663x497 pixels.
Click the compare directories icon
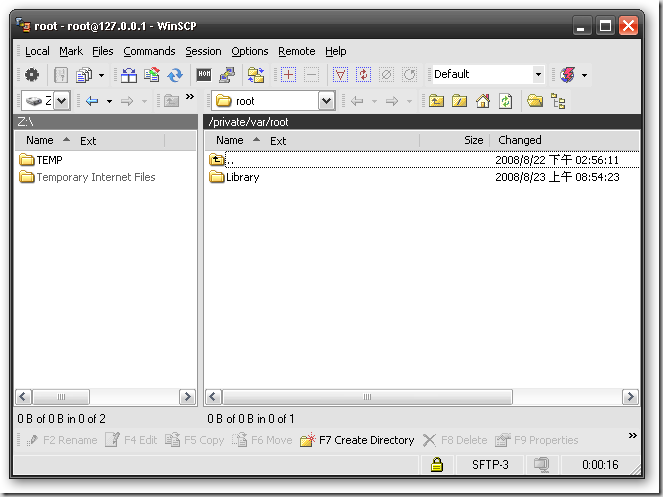(129, 75)
